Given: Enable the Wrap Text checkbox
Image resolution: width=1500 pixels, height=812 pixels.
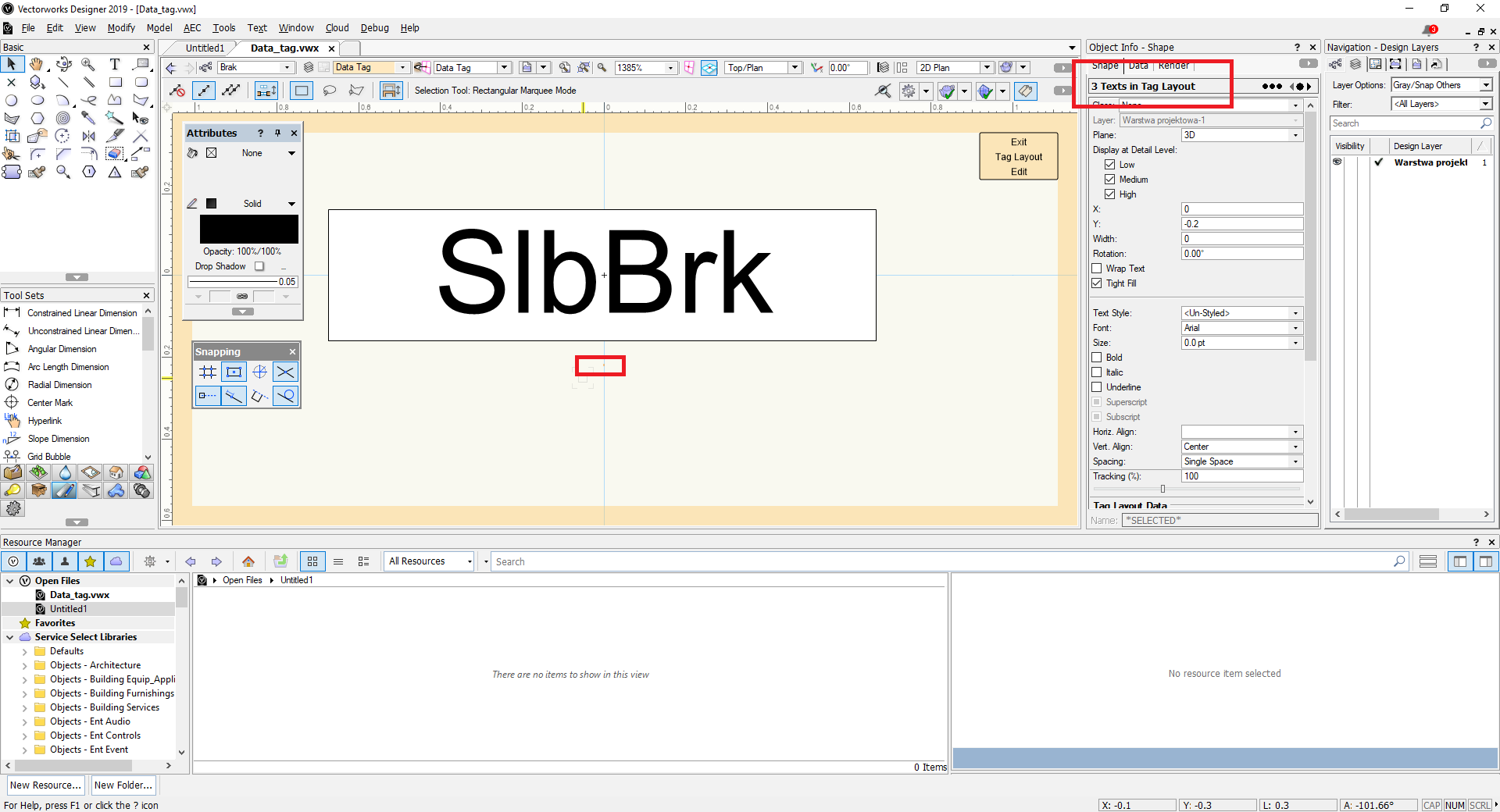Looking at the screenshot, I should coord(1097,269).
